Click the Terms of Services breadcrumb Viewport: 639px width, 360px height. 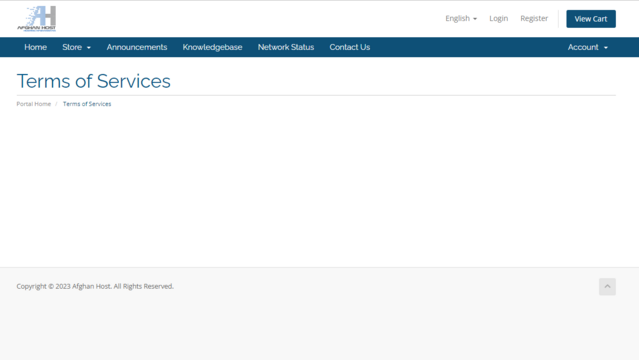click(x=87, y=104)
